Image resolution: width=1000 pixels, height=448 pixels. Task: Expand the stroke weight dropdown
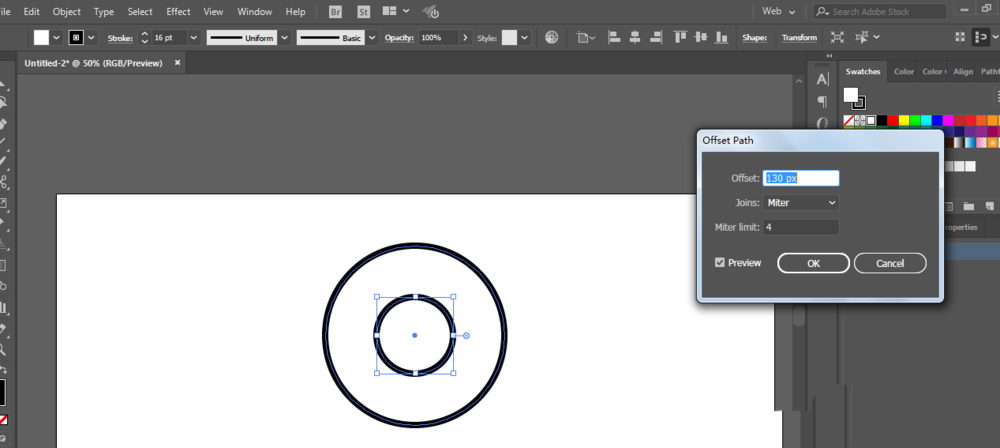click(193, 37)
